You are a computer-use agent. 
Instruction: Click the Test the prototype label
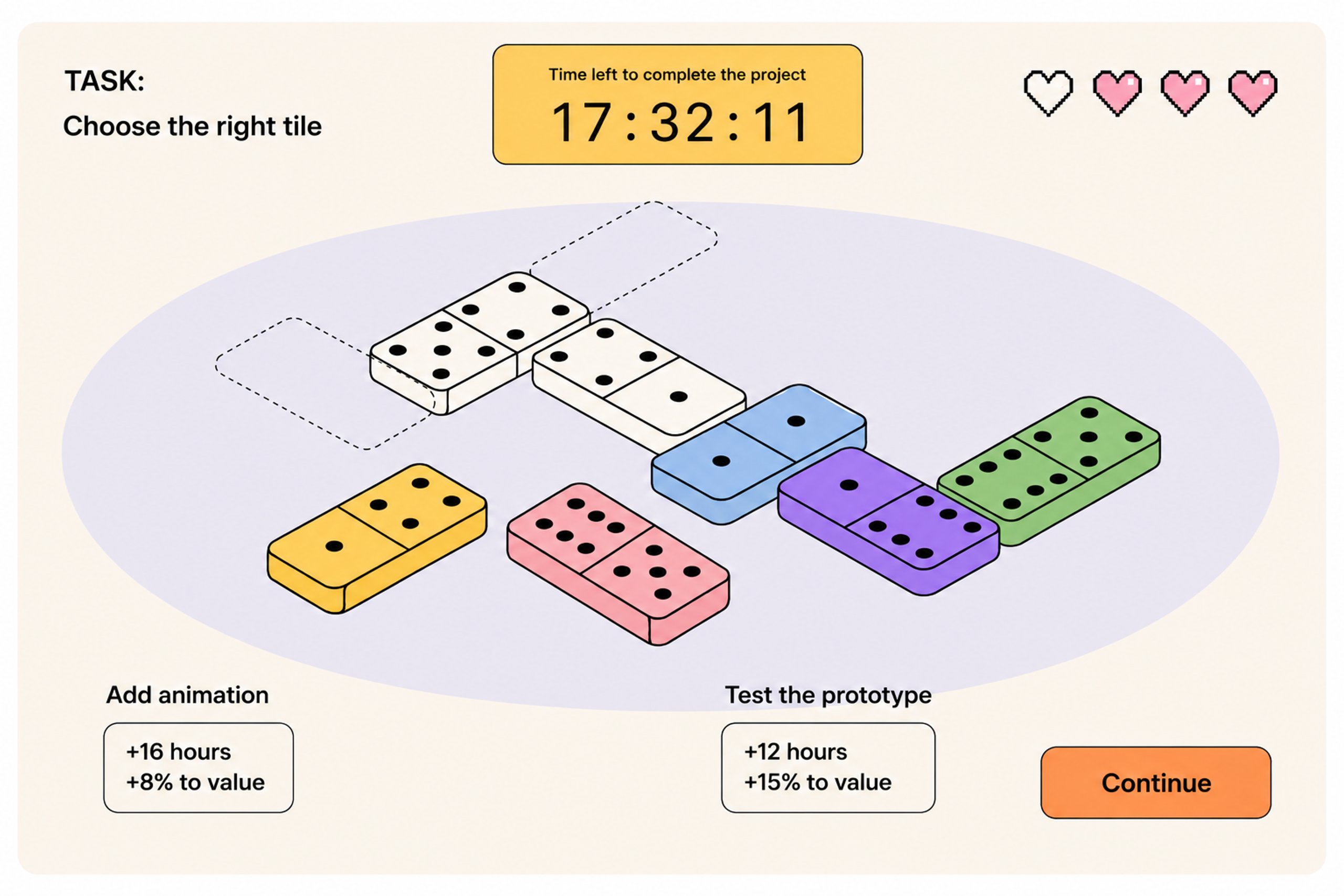tap(828, 695)
